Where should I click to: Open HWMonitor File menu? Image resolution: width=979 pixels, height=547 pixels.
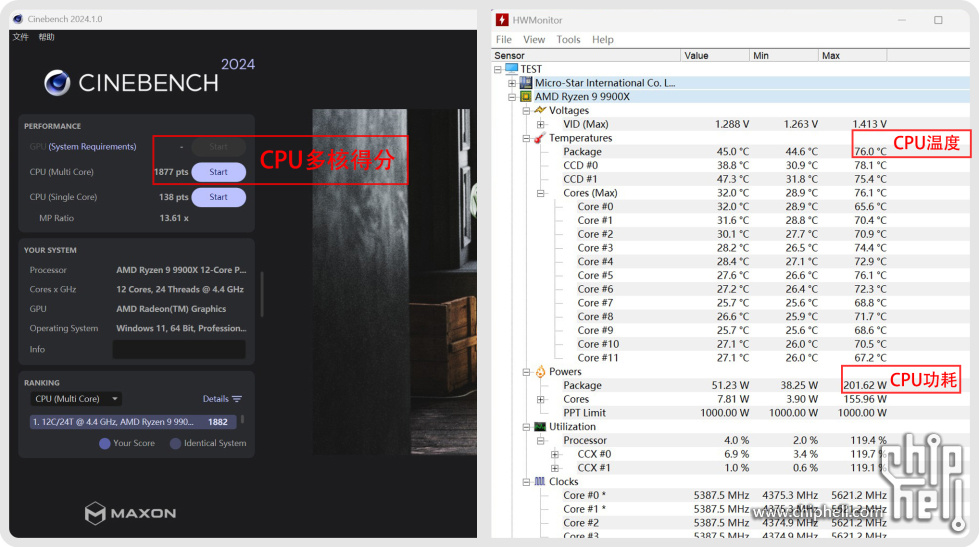(x=503, y=39)
